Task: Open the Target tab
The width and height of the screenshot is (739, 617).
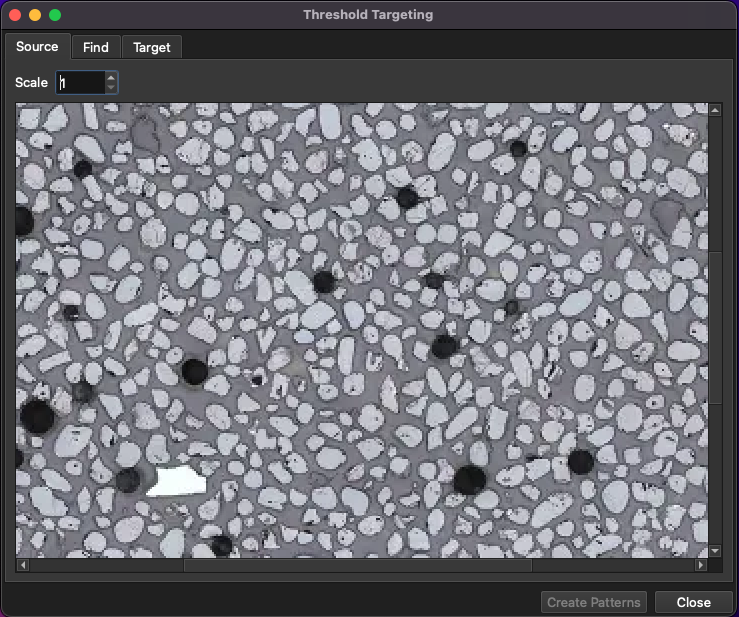Action: [151, 47]
